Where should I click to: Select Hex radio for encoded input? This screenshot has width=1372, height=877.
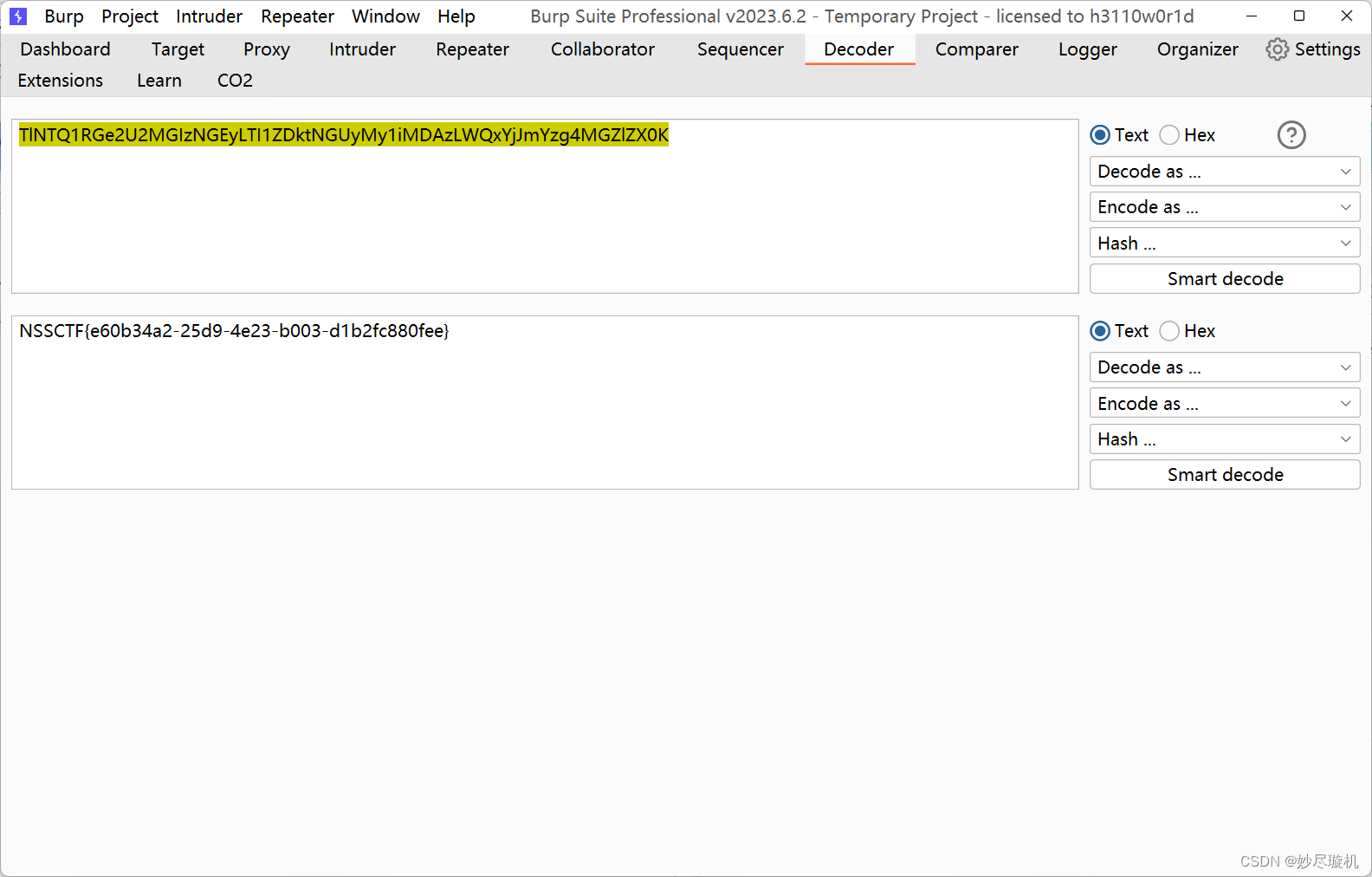tap(1169, 135)
